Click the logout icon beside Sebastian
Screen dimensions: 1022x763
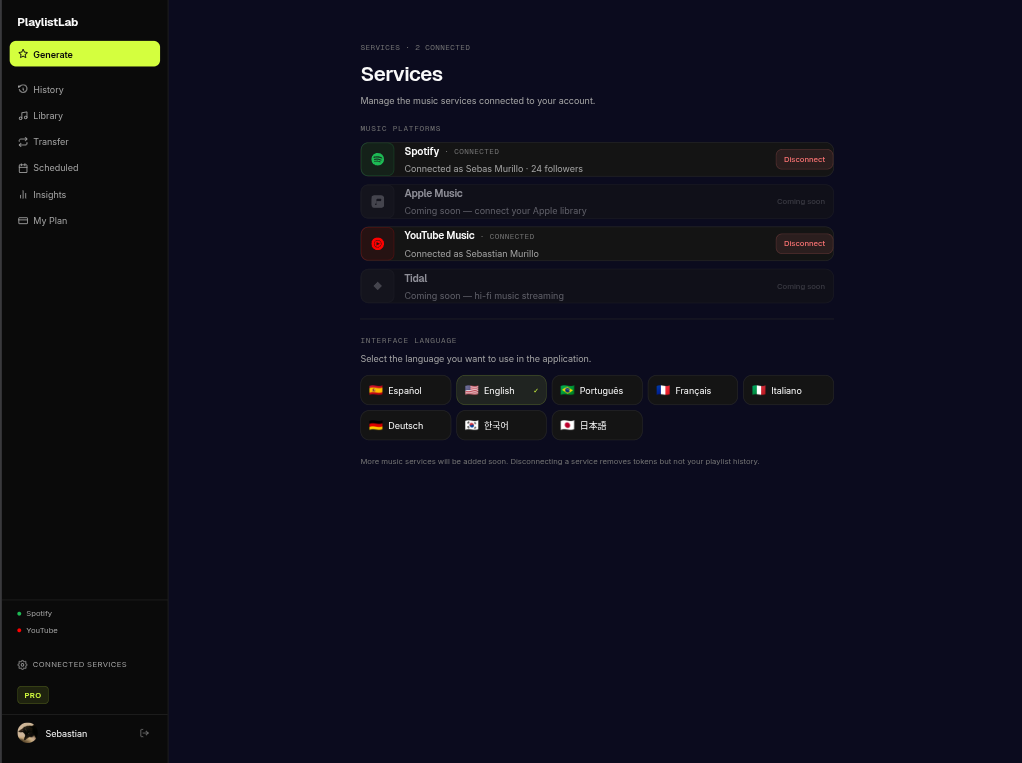pos(145,733)
